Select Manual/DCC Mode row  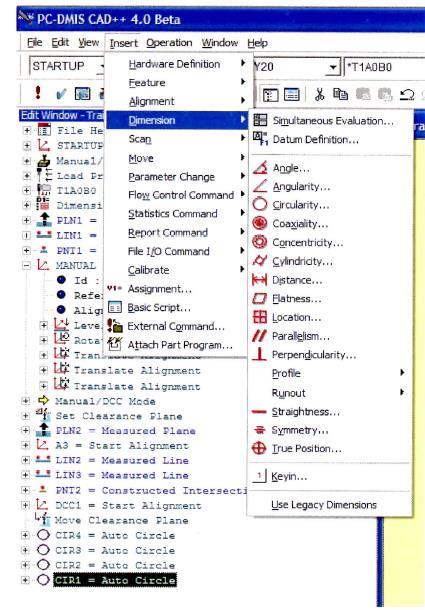click(105, 401)
